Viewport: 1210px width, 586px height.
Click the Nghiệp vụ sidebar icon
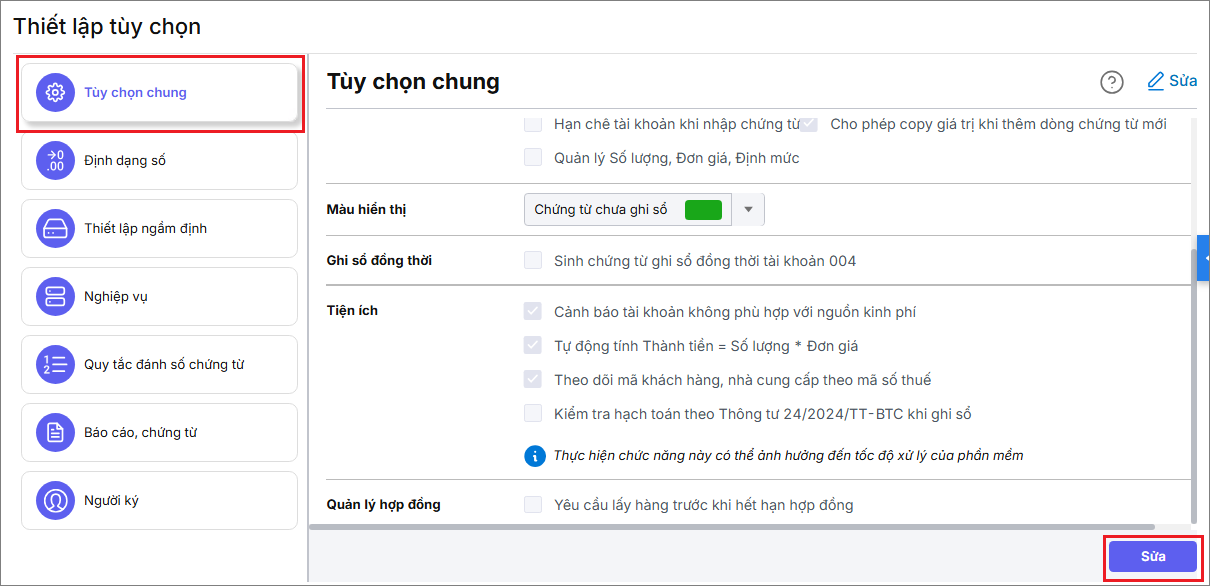pyautogui.click(x=56, y=296)
